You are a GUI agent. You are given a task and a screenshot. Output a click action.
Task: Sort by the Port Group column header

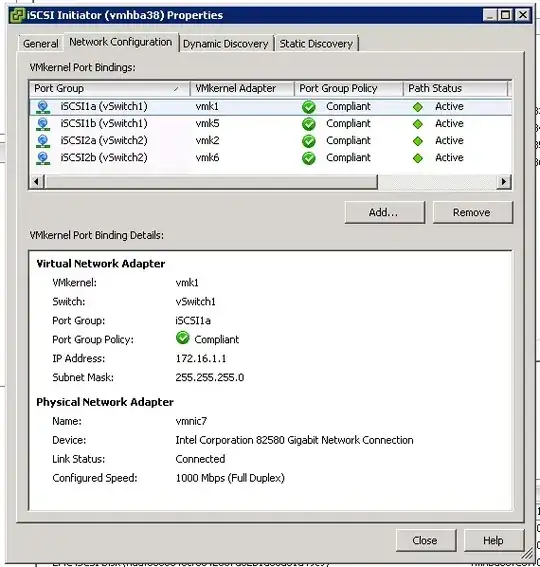(109, 88)
